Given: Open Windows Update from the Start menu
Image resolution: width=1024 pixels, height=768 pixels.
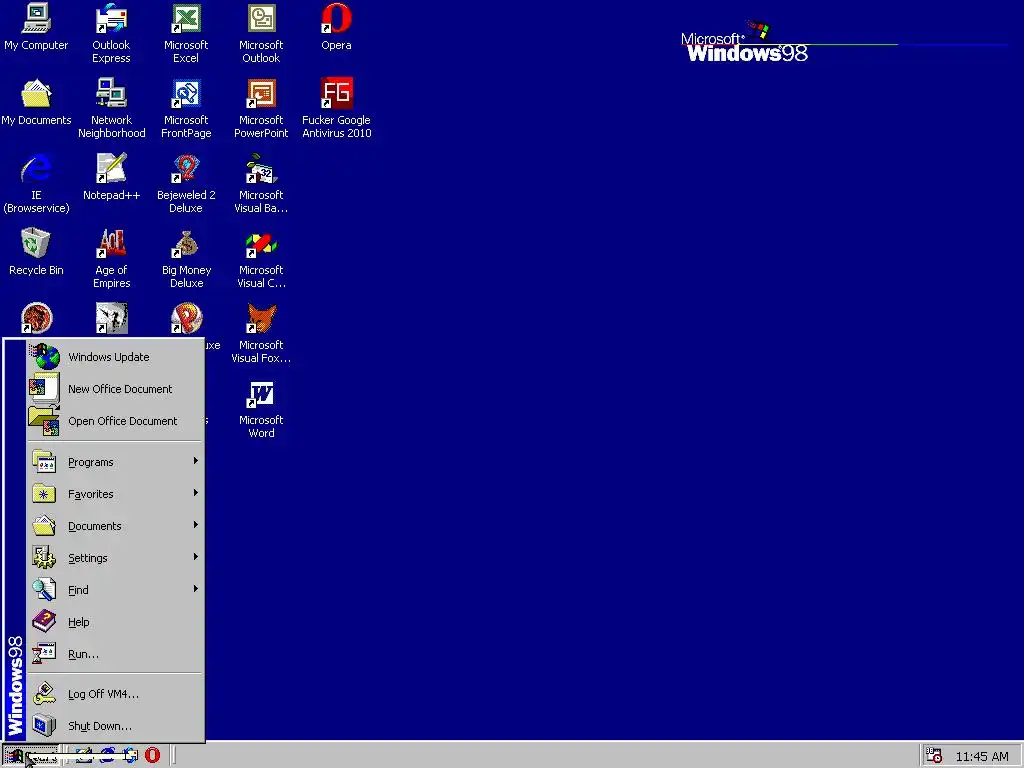Looking at the screenshot, I should (115, 357).
